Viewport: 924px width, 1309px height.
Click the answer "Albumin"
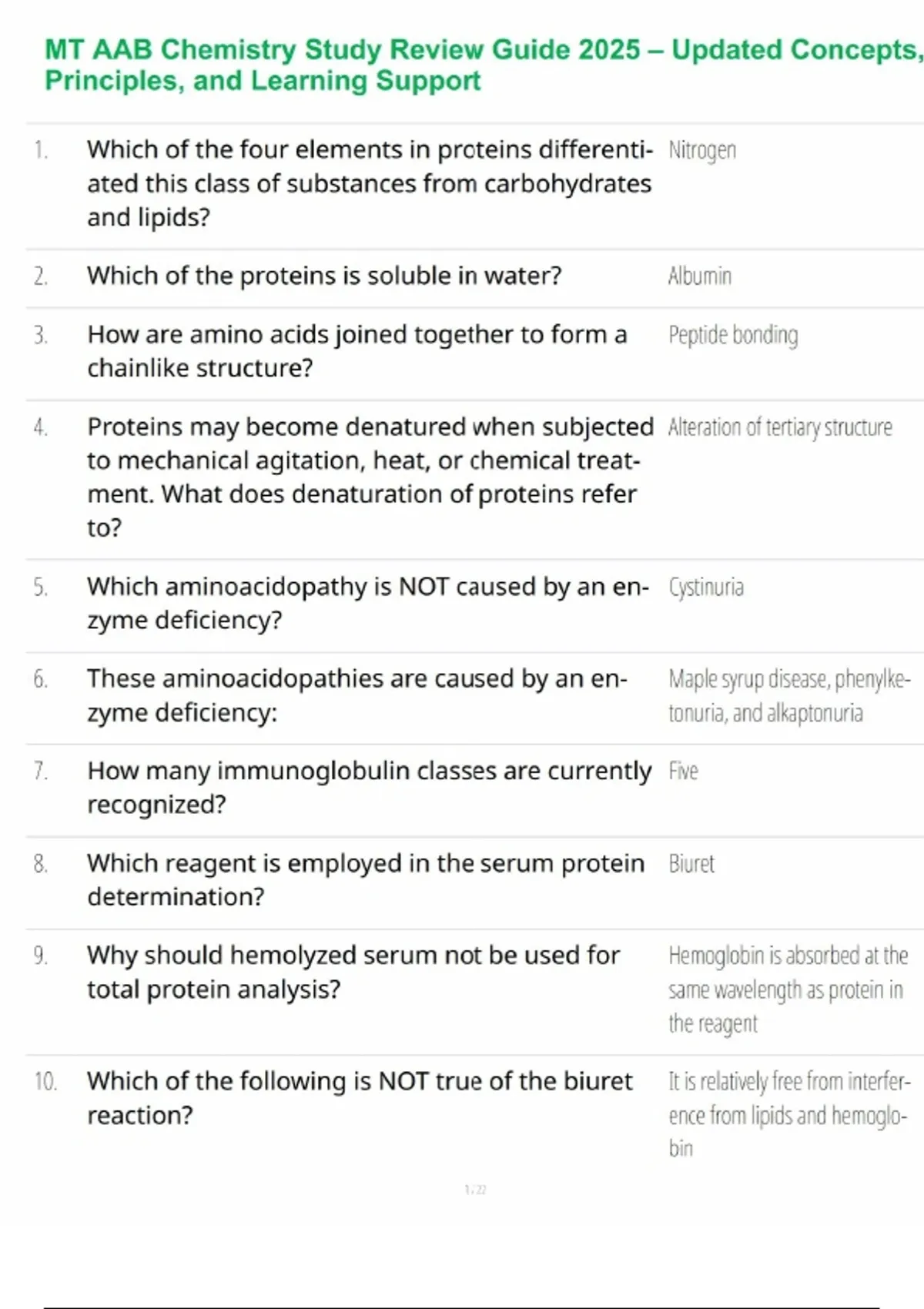(x=699, y=276)
